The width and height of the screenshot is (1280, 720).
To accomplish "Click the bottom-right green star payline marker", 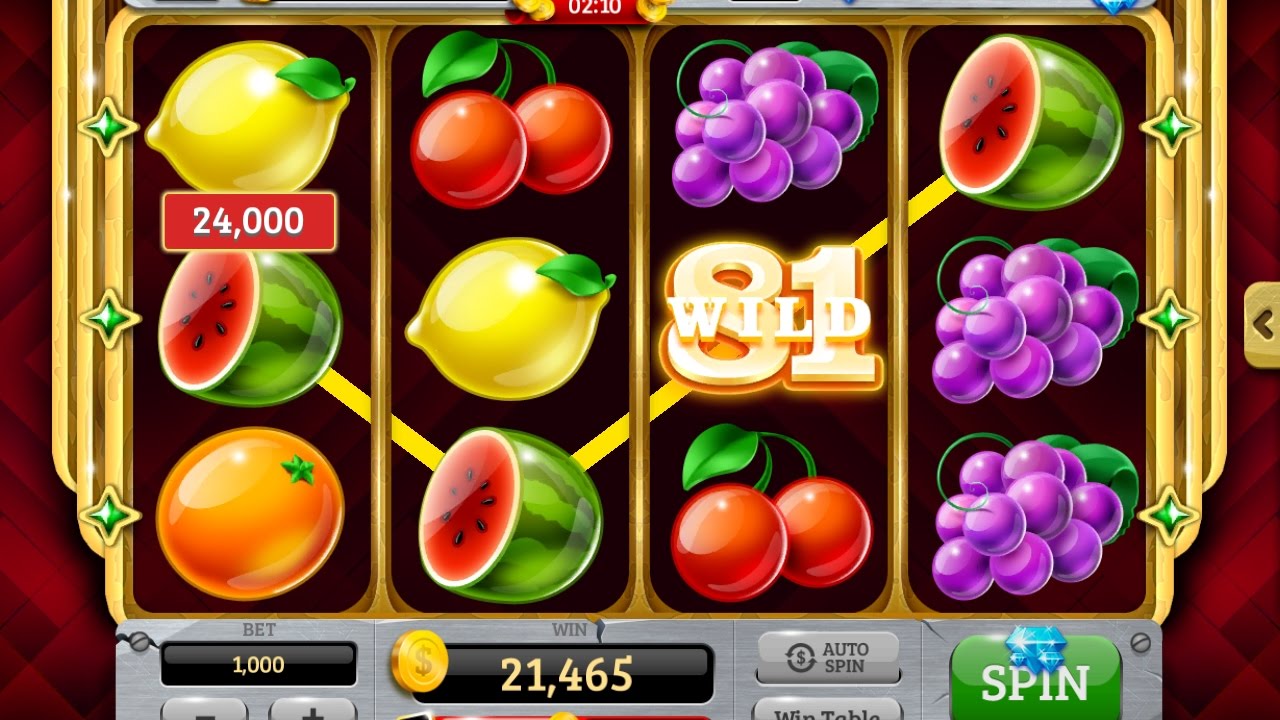I will coord(1168,514).
